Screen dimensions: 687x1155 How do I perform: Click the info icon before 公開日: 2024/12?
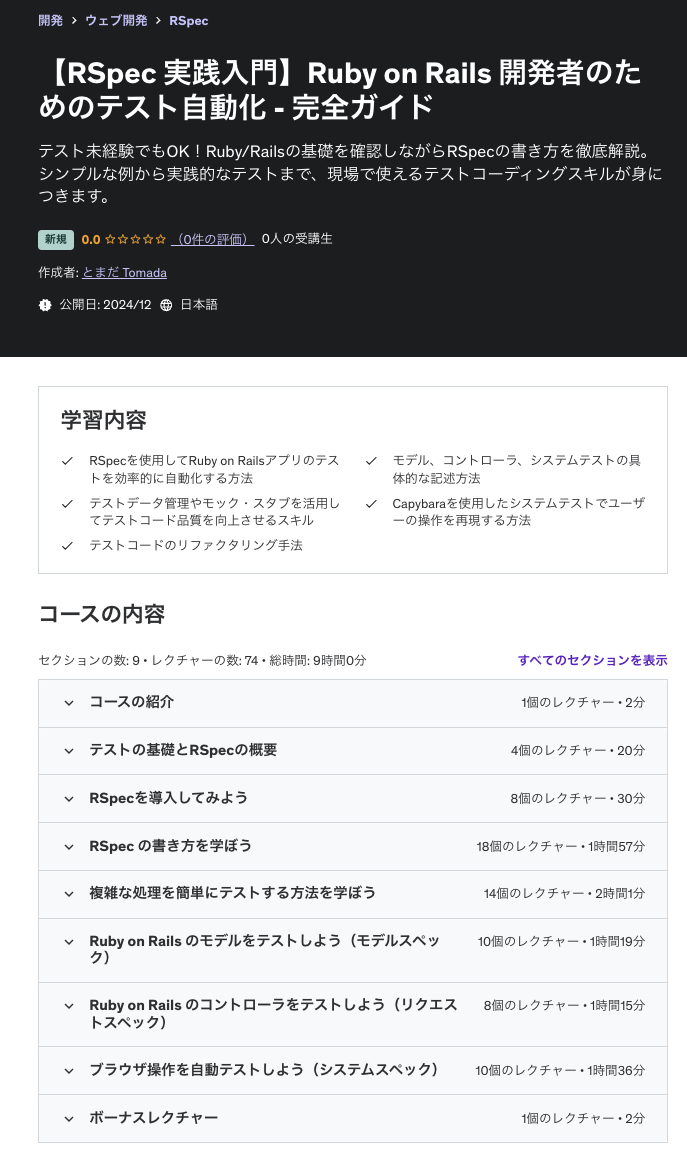44,305
